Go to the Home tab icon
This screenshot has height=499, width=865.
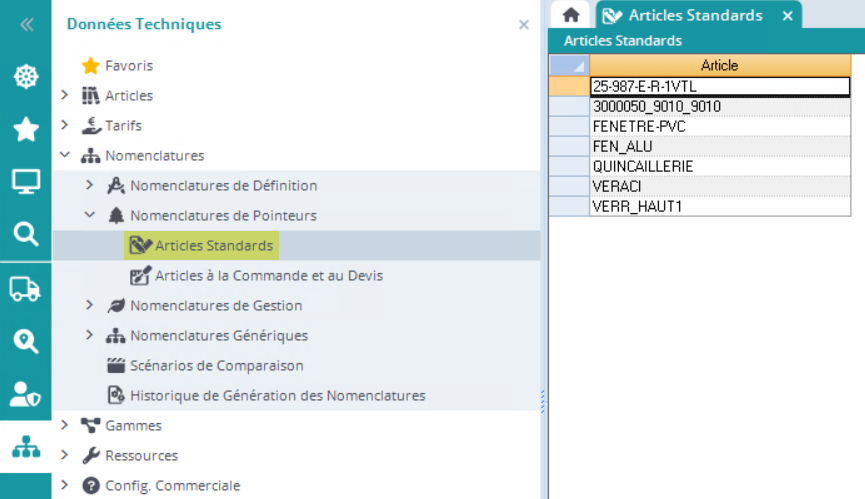click(571, 15)
